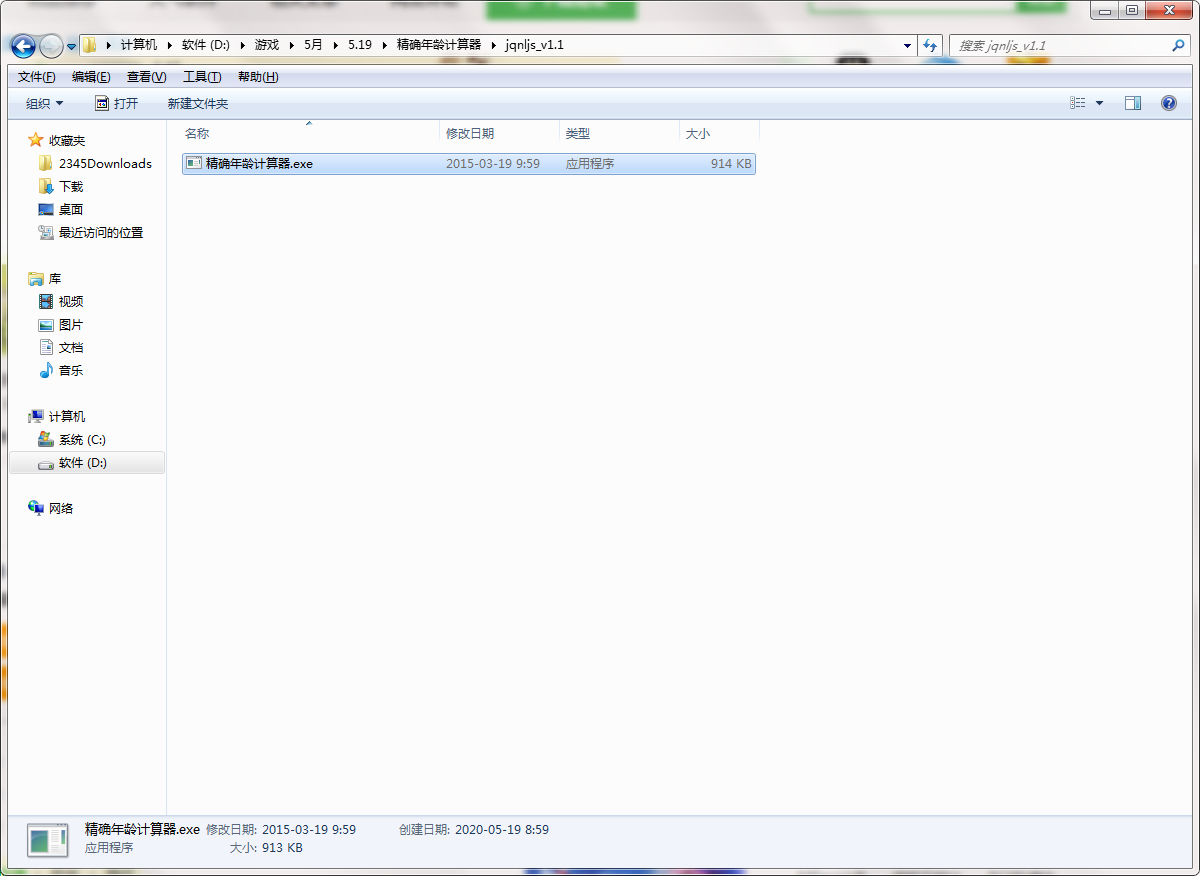Expand the address bar history dropdown
The height and width of the screenshot is (876, 1200).
click(907, 46)
